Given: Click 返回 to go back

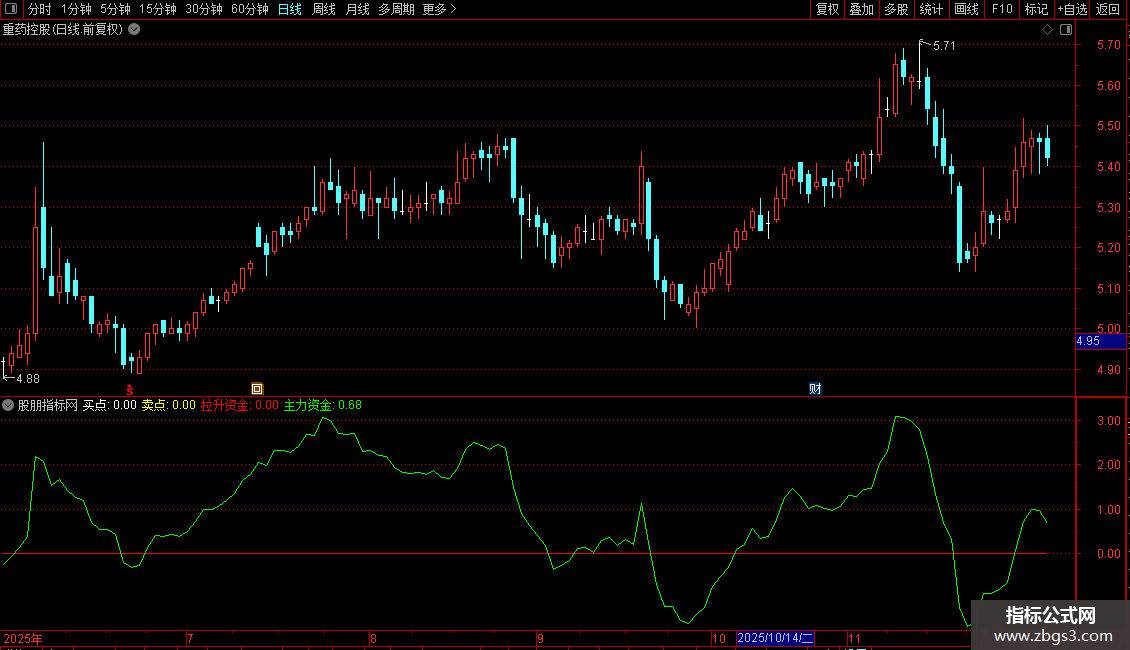Looking at the screenshot, I should click(x=1108, y=9).
